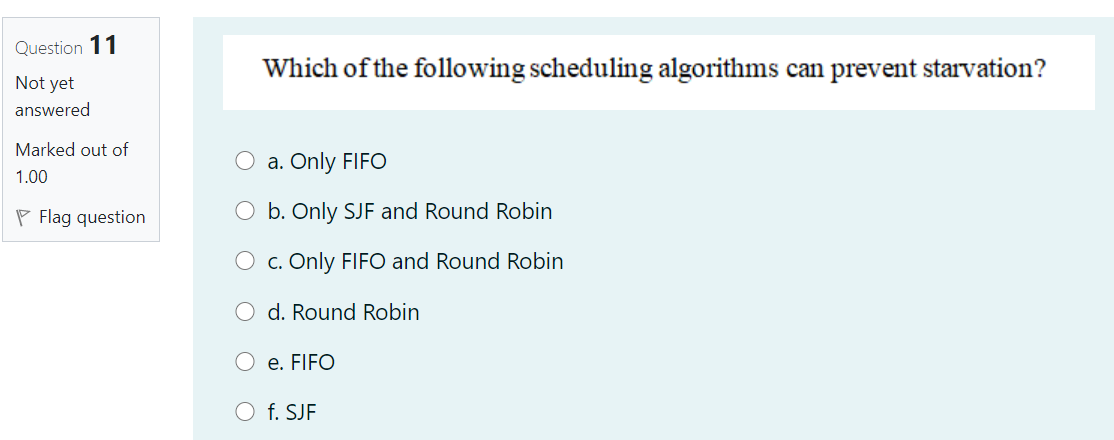Click the "c. Only FIFO and Round Robin" label

pyautogui.click(x=415, y=261)
